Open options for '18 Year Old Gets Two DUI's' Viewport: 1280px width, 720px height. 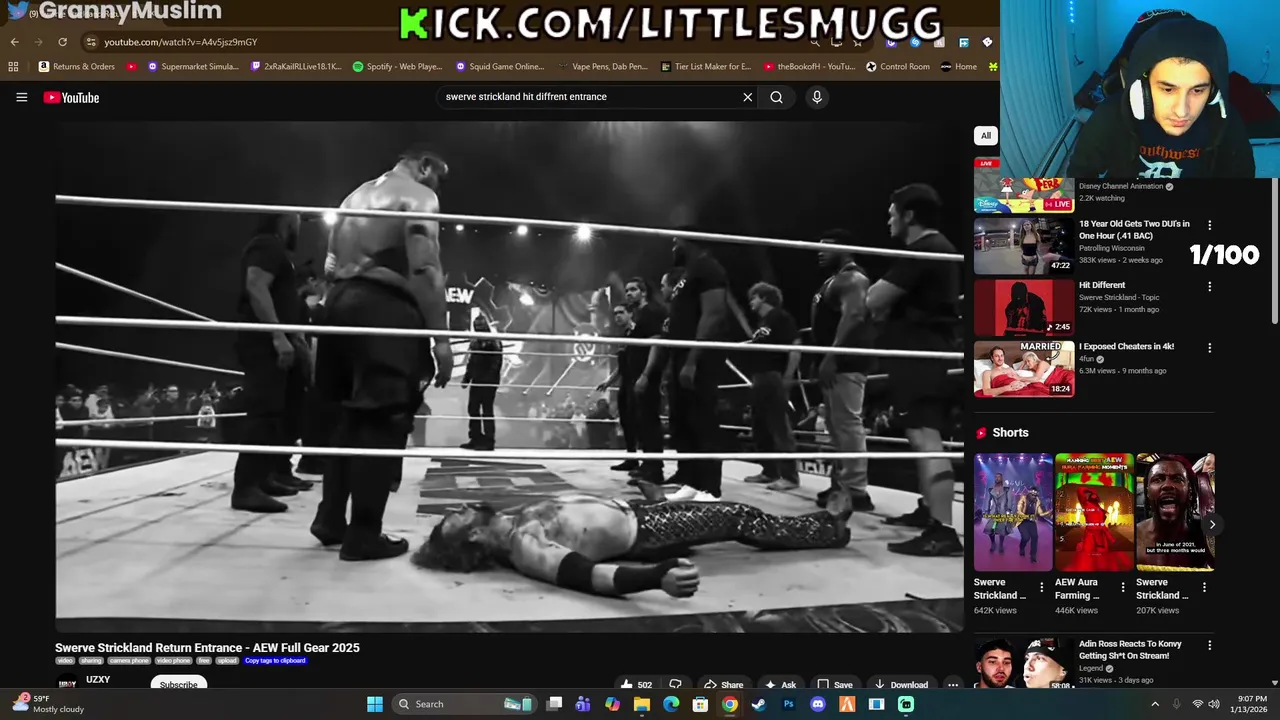pyautogui.click(x=1209, y=226)
